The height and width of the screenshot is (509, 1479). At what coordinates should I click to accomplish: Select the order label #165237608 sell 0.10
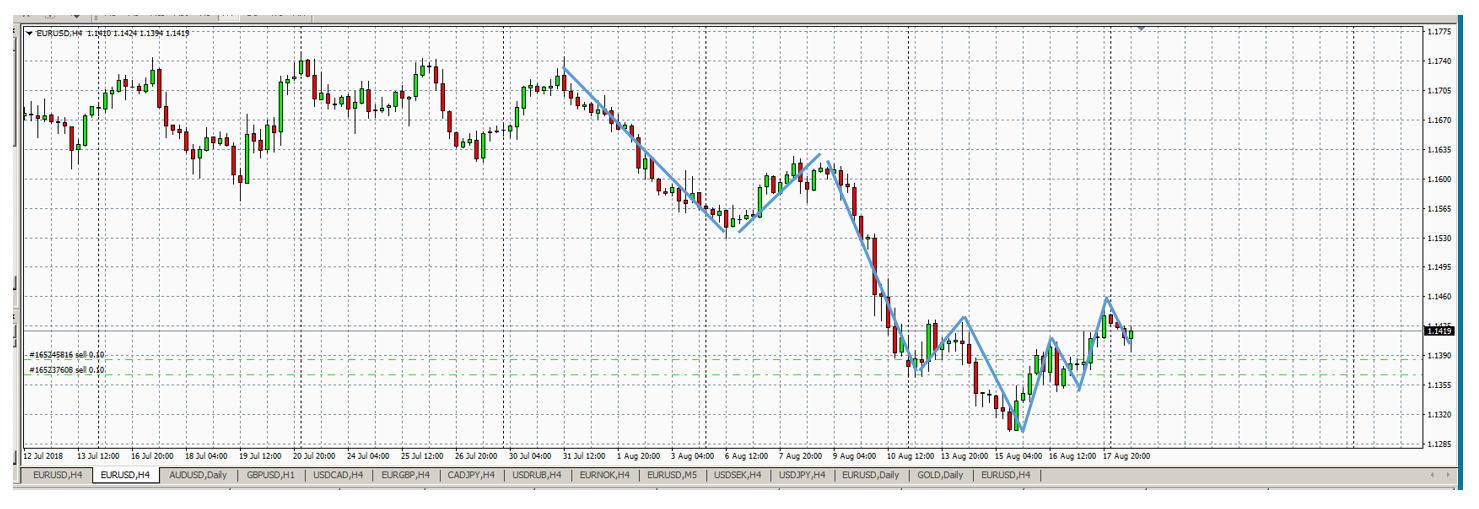point(66,370)
